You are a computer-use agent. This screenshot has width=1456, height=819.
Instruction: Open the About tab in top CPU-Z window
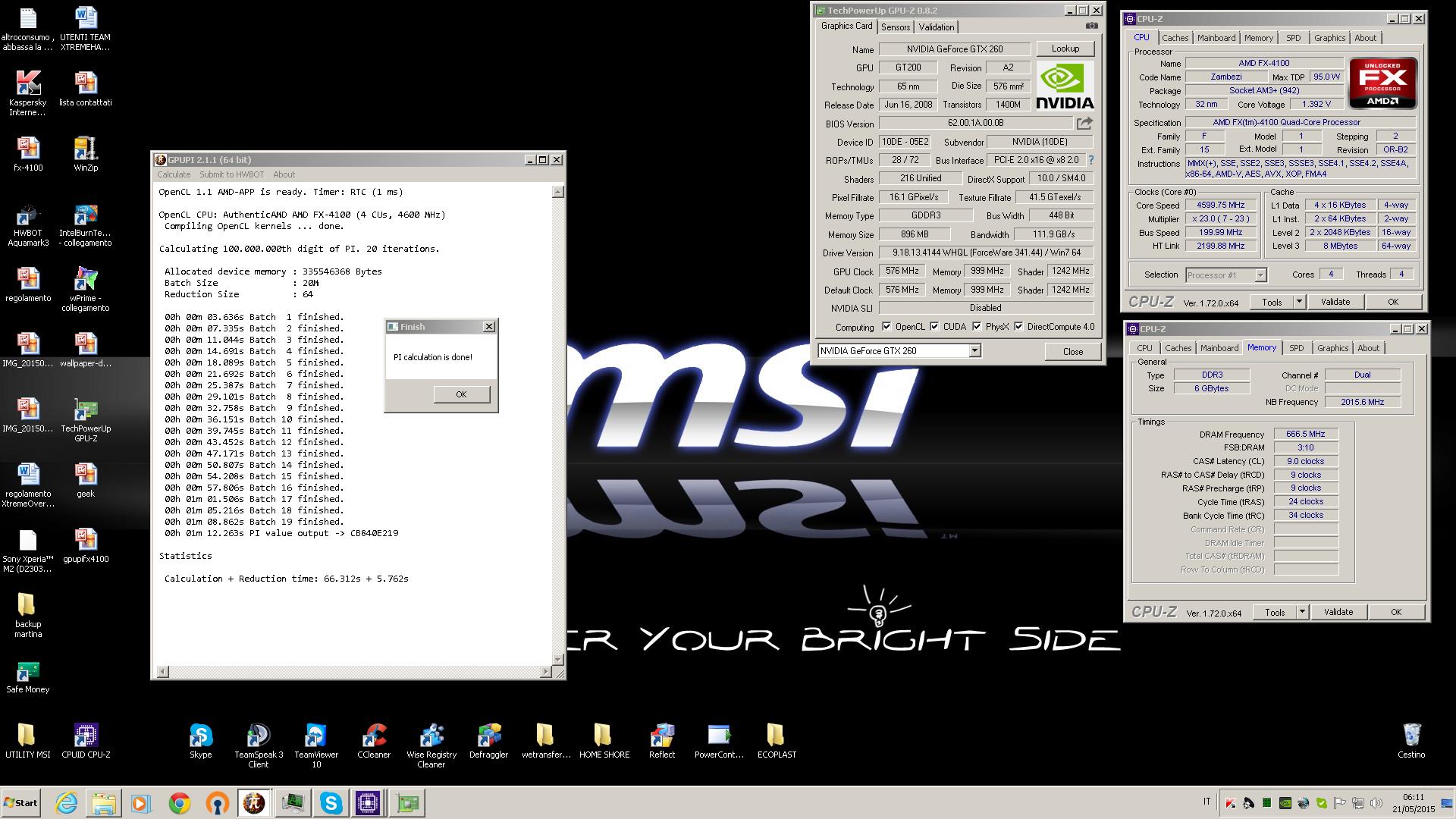pyautogui.click(x=1365, y=38)
